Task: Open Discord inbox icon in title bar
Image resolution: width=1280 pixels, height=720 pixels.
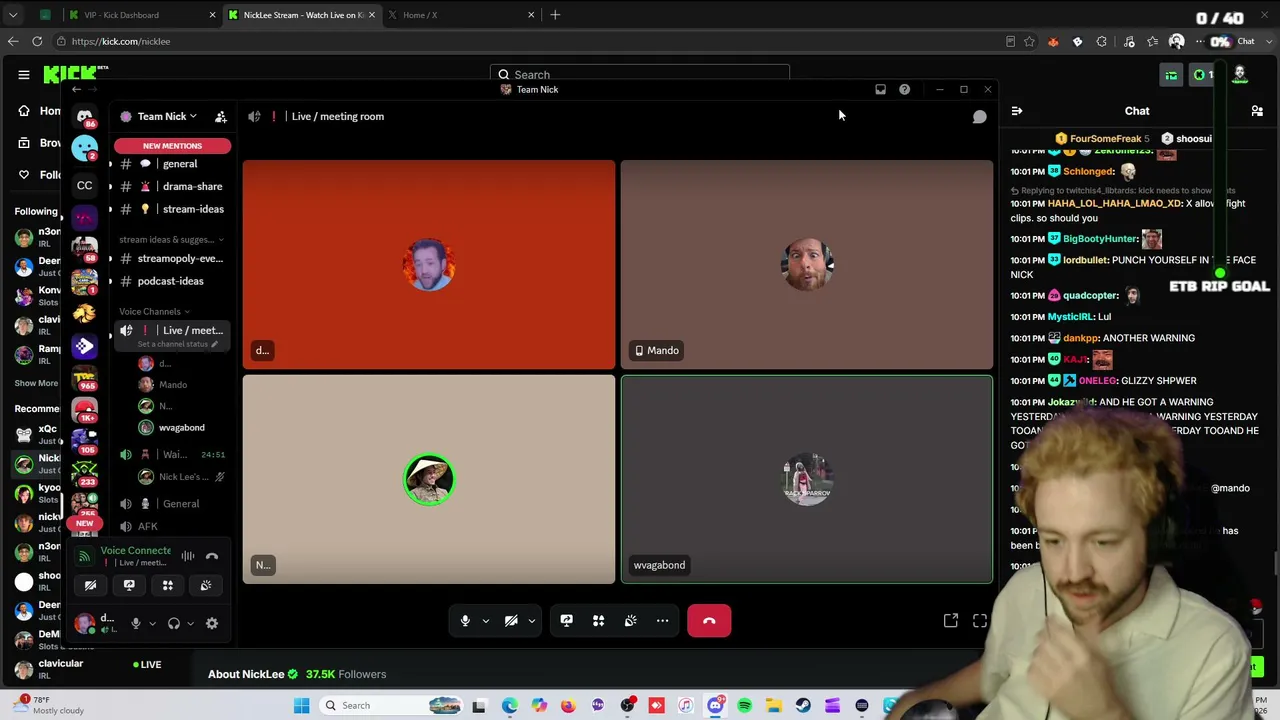Action: coord(880,89)
